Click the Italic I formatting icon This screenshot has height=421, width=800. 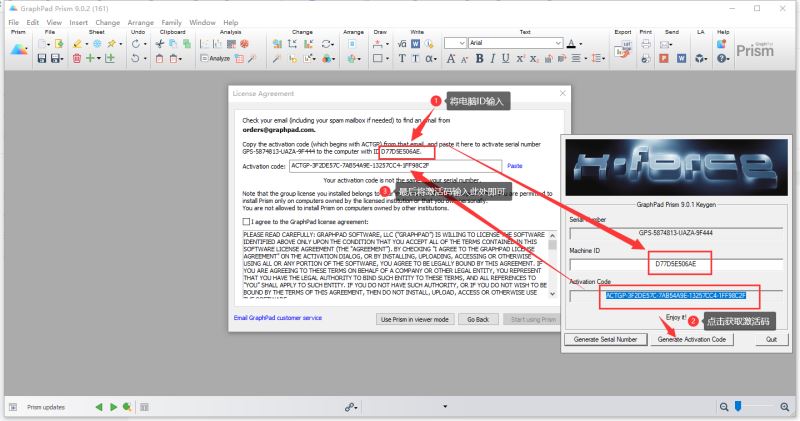[x=492, y=59]
